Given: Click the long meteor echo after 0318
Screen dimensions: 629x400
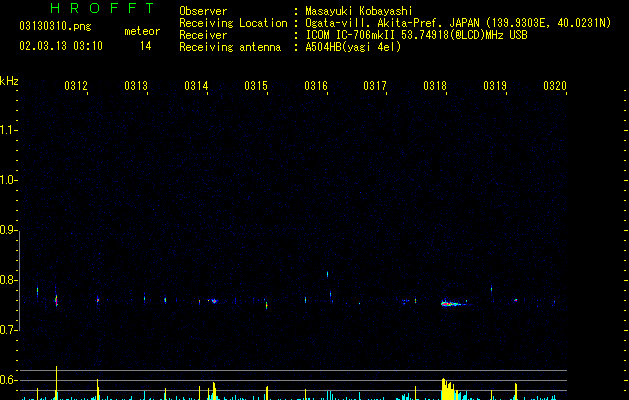Looking at the screenshot, I should pos(453,304).
